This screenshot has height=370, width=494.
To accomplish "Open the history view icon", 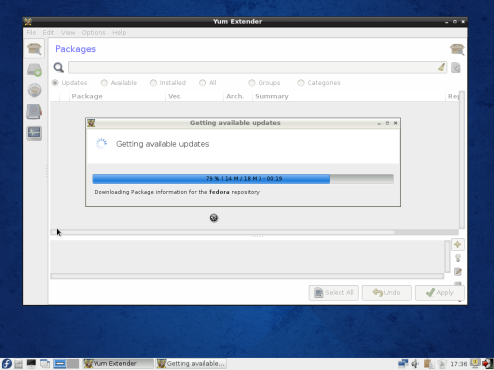I will pyautogui.click(x=34, y=112).
